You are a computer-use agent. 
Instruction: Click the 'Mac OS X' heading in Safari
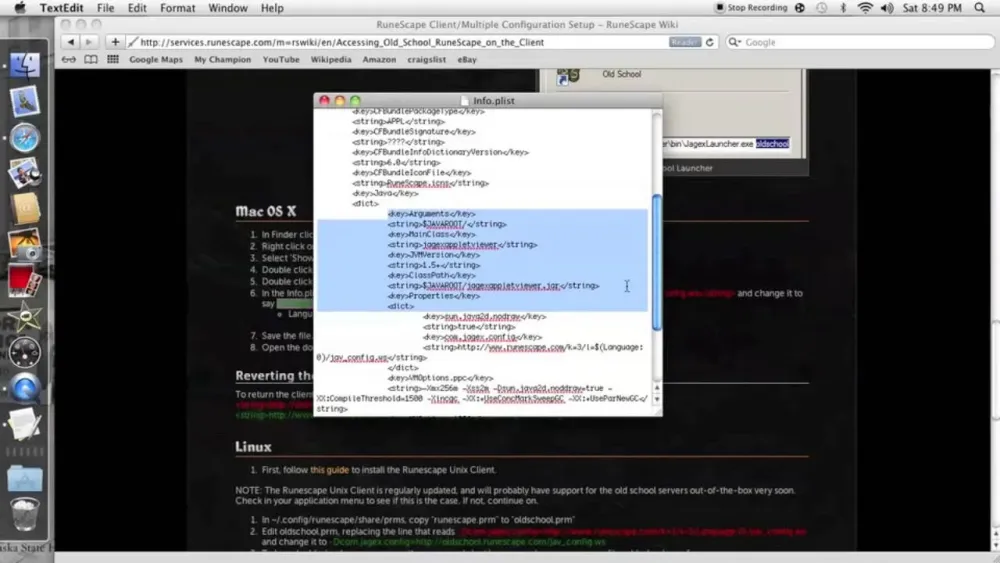tap(266, 211)
